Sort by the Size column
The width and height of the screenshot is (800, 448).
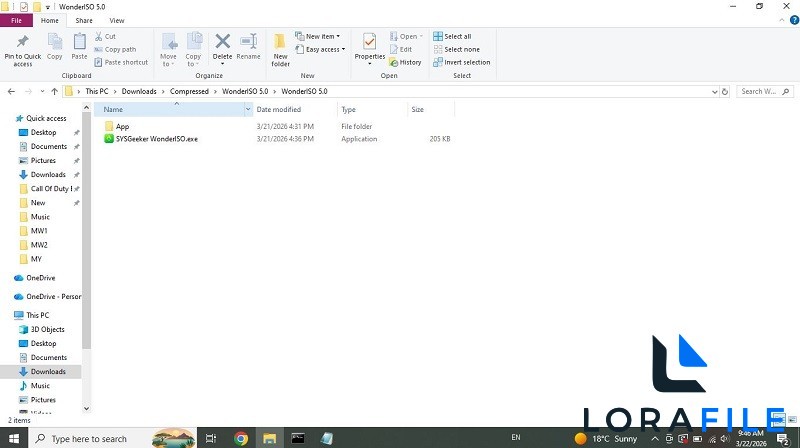click(417, 109)
